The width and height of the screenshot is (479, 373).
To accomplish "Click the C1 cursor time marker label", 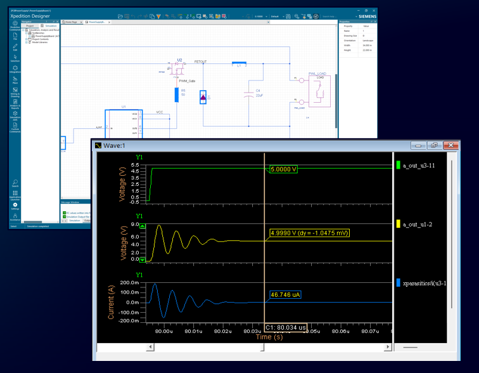I will tap(286, 328).
